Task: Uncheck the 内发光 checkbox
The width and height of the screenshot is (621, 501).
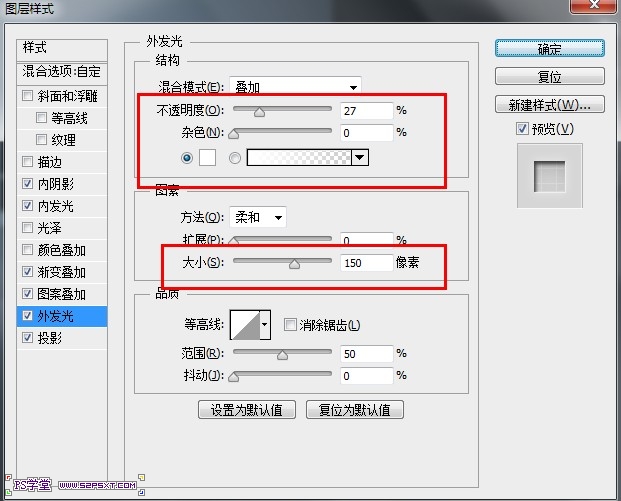Action: pos(27,206)
